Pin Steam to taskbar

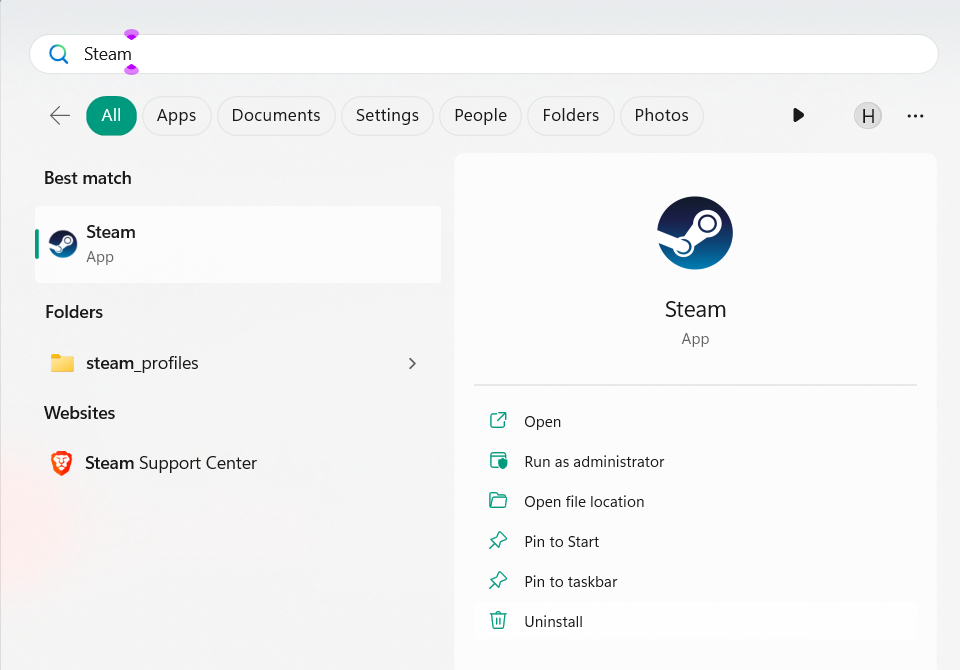(x=570, y=582)
